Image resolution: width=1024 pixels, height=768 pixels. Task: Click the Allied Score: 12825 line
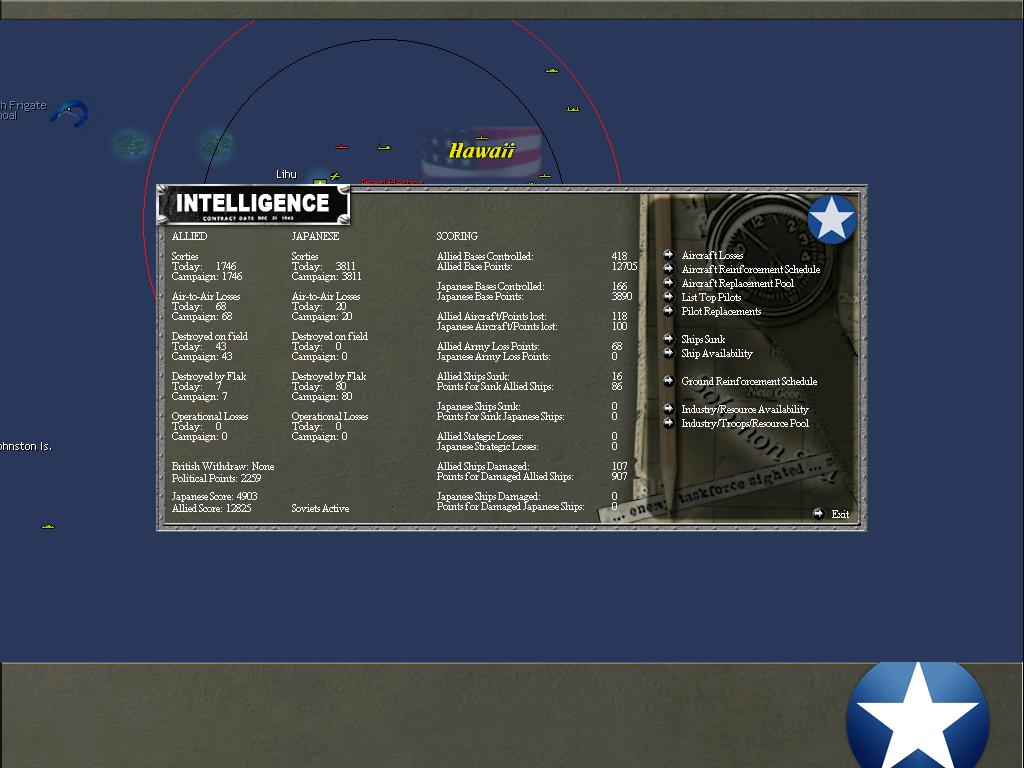[211, 507]
